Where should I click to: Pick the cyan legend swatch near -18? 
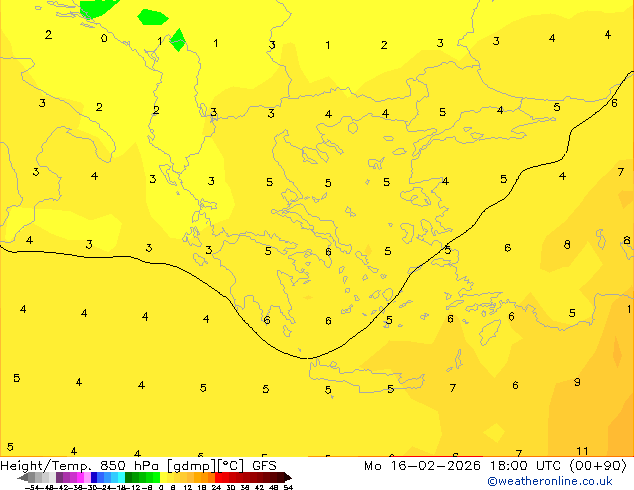pyautogui.click(x=121, y=477)
